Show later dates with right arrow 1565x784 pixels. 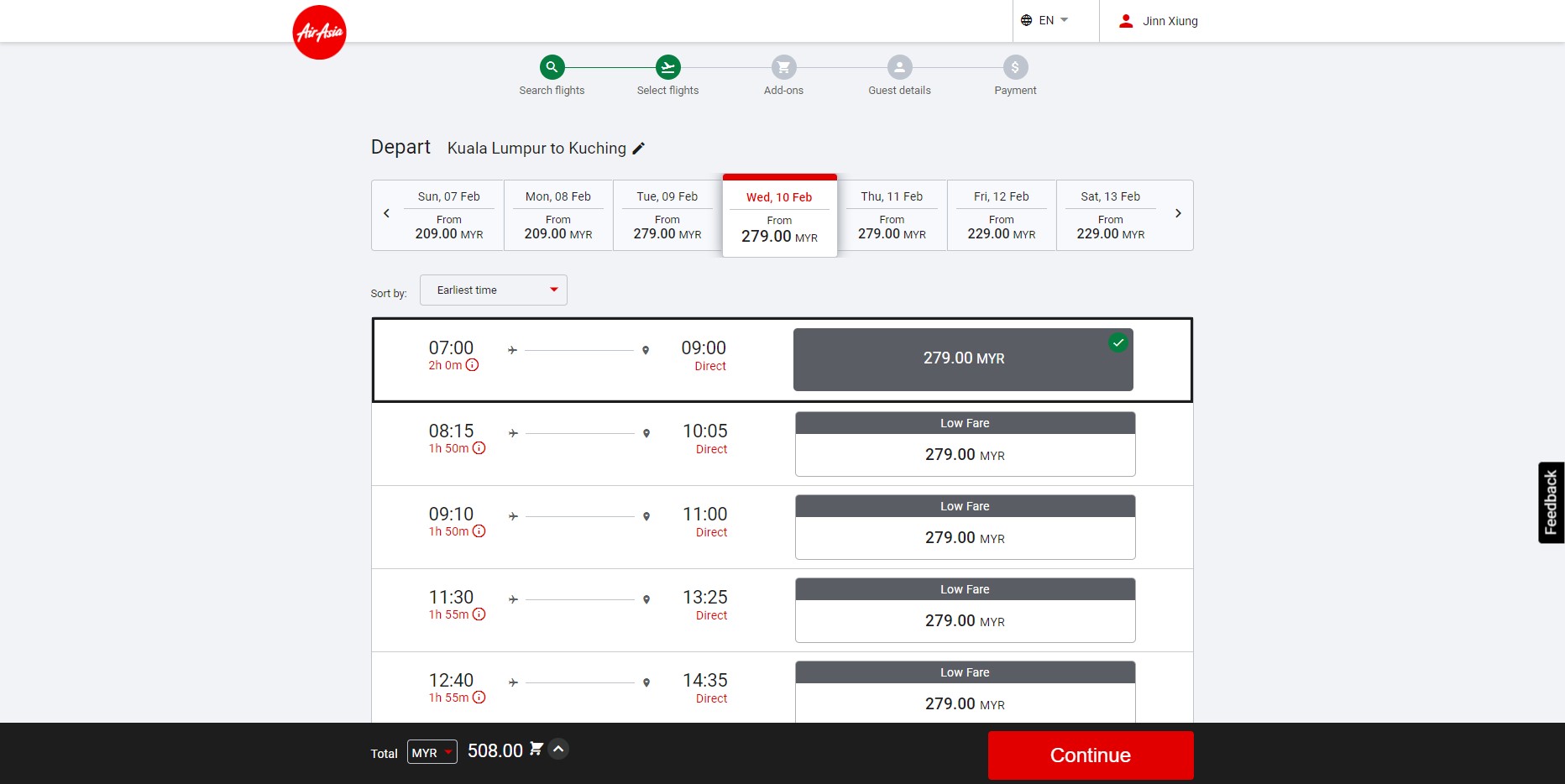[x=1178, y=214]
